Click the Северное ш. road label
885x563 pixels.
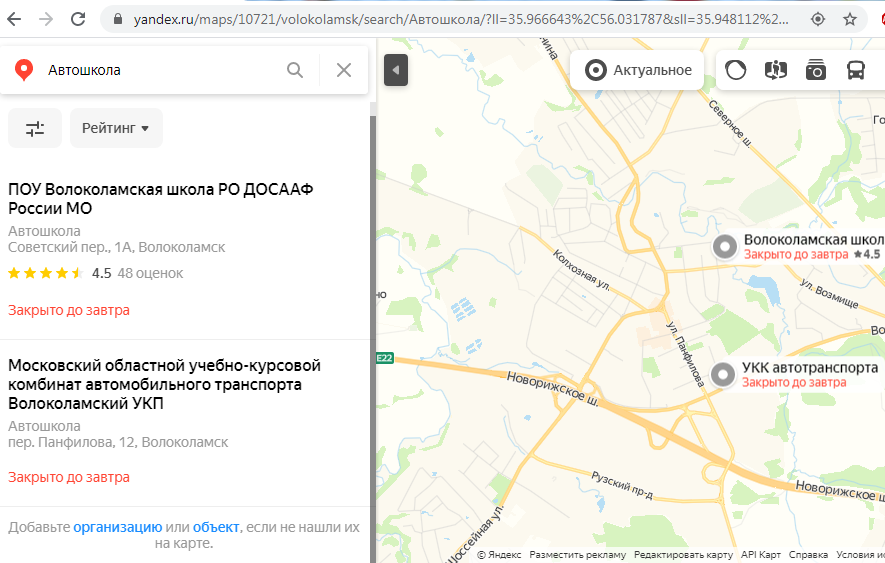pos(730,124)
